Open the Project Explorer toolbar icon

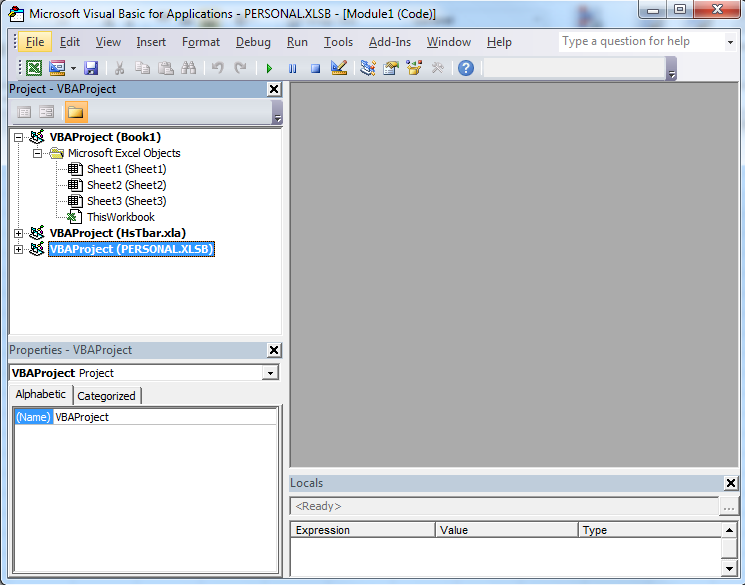coord(368,68)
